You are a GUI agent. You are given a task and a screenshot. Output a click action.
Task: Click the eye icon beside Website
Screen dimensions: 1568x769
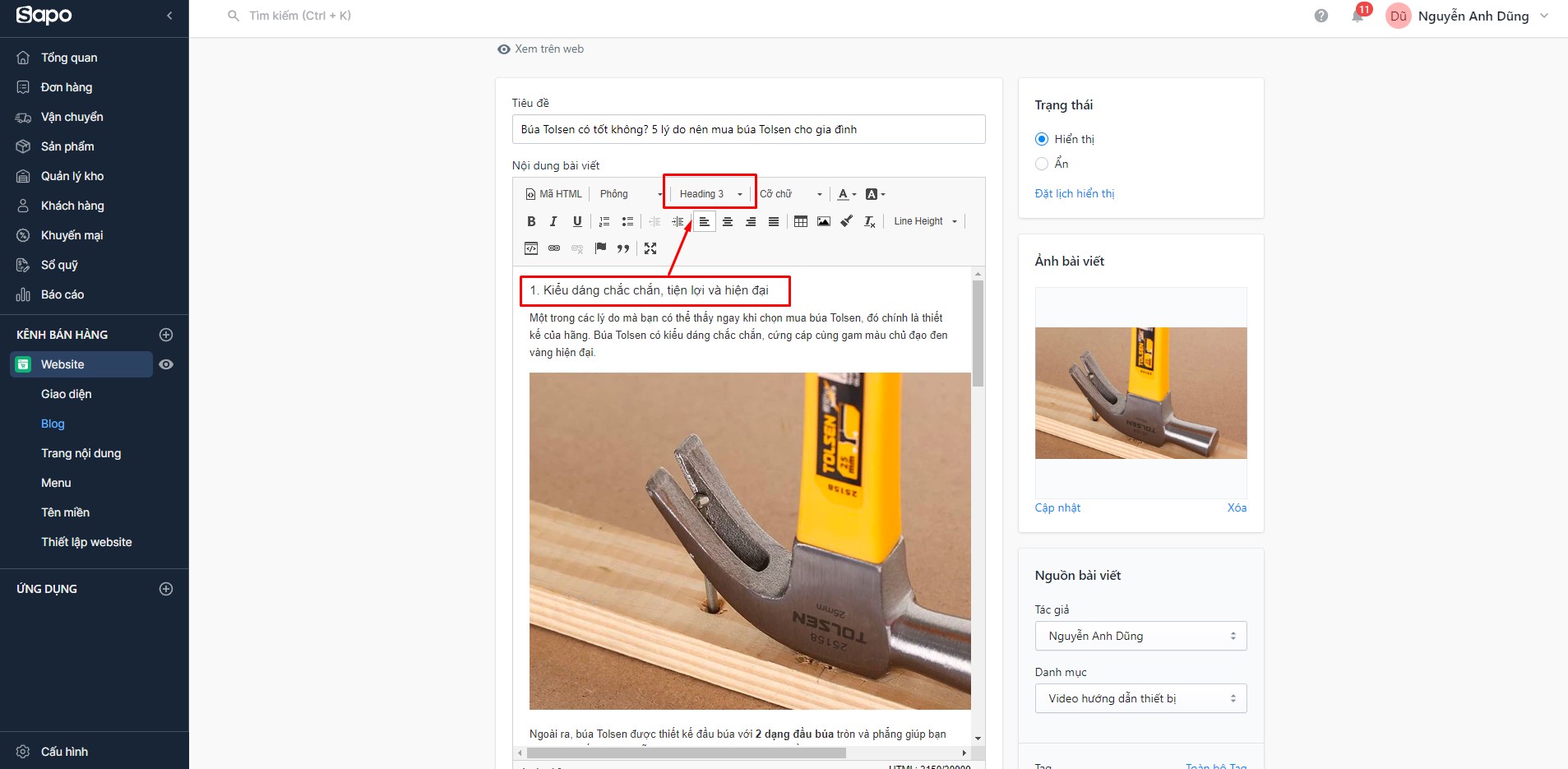pos(166,364)
